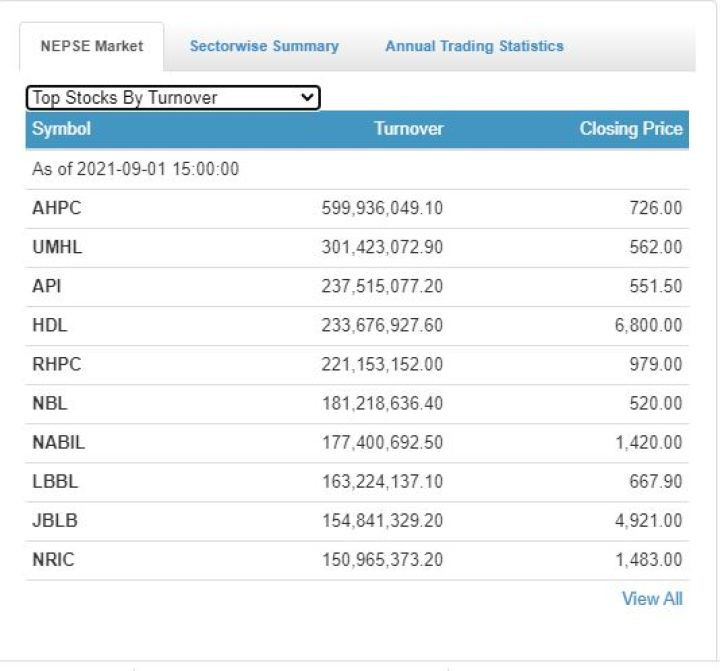Open the Top Stocks By Turnover dropdown
Viewport: 720px width, 671px height.
click(172, 97)
